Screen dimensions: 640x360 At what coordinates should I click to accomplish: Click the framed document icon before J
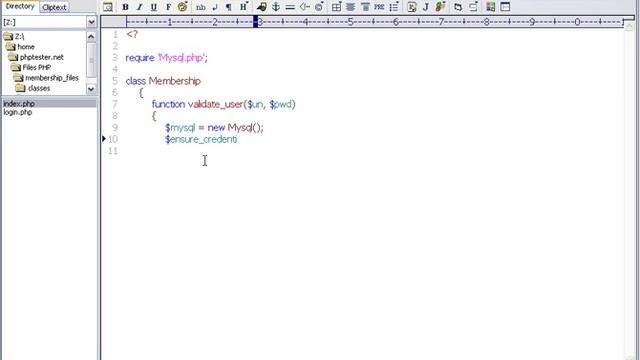click(411, 7)
